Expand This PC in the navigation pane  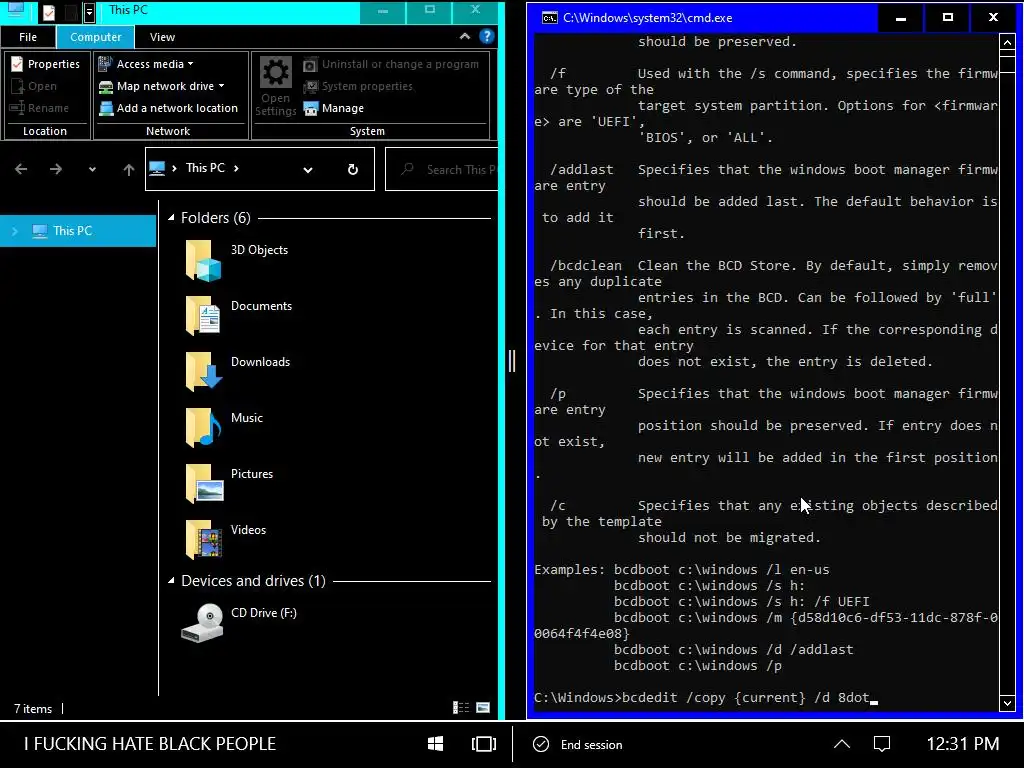(x=15, y=231)
